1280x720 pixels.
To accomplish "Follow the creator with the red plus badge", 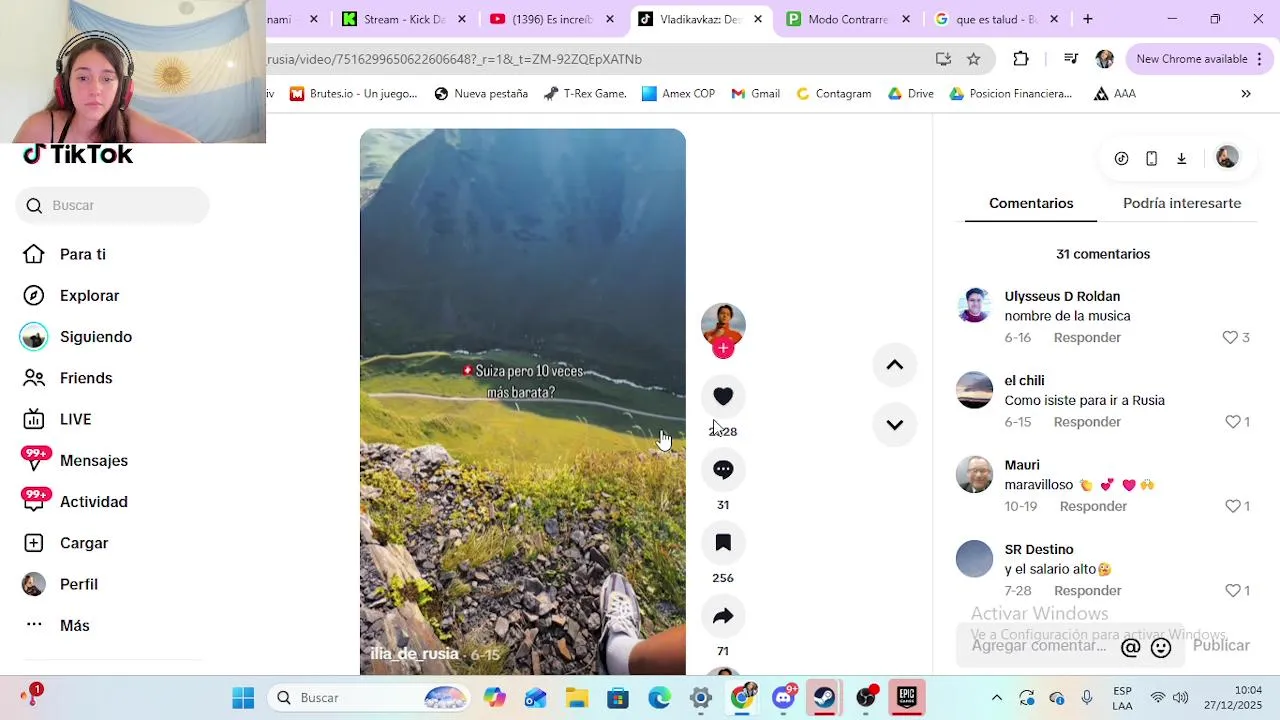I will pyautogui.click(x=723, y=348).
